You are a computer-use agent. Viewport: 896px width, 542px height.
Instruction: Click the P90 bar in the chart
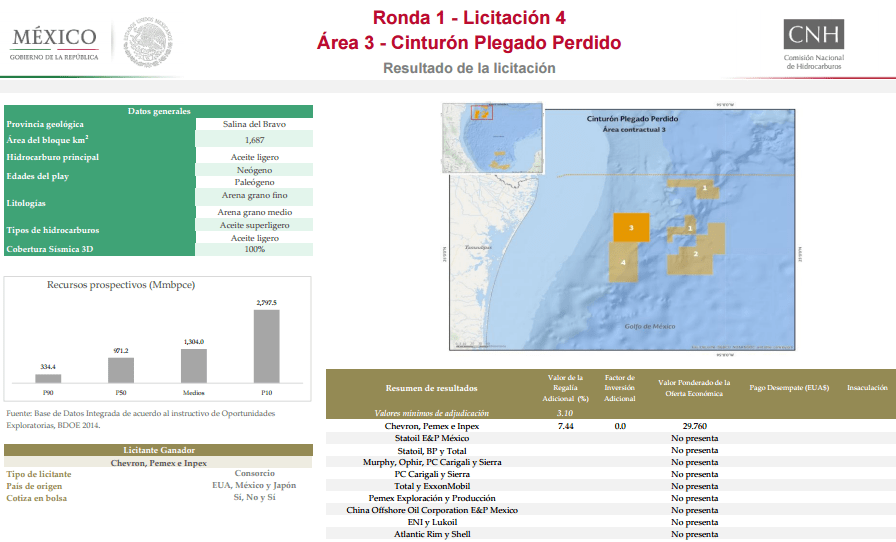(x=48, y=378)
